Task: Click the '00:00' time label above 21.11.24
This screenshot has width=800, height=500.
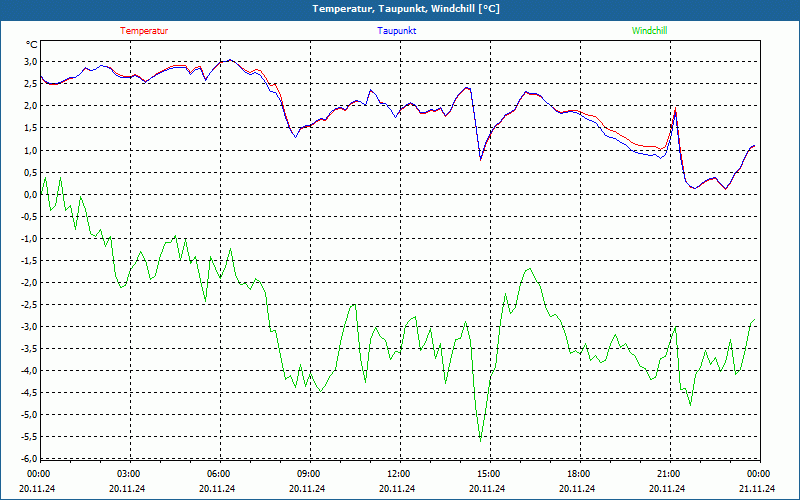Action: (758, 474)
